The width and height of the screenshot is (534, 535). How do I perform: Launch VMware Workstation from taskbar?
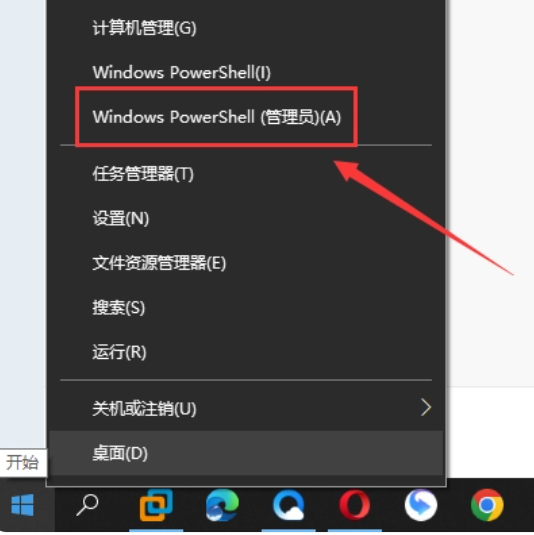(x=156, y=505)
